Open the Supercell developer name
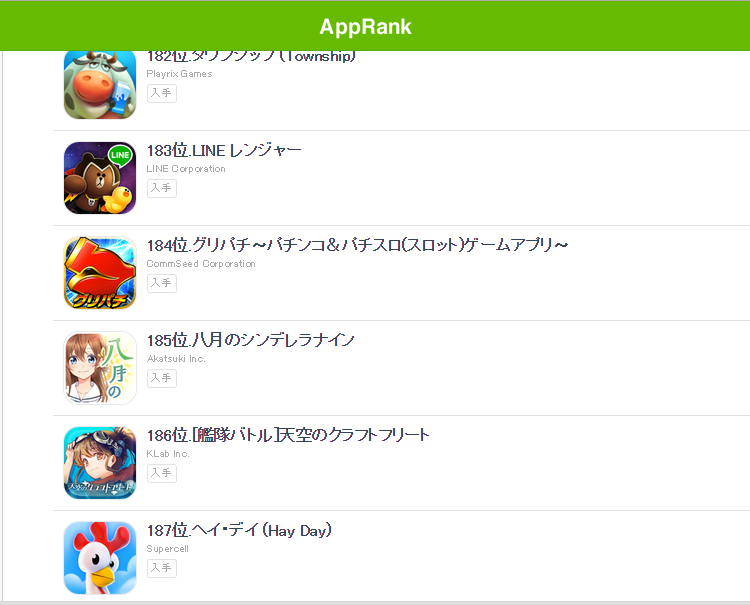The height and width of the screenshot is (605, 750). click(x=167, y=549)
